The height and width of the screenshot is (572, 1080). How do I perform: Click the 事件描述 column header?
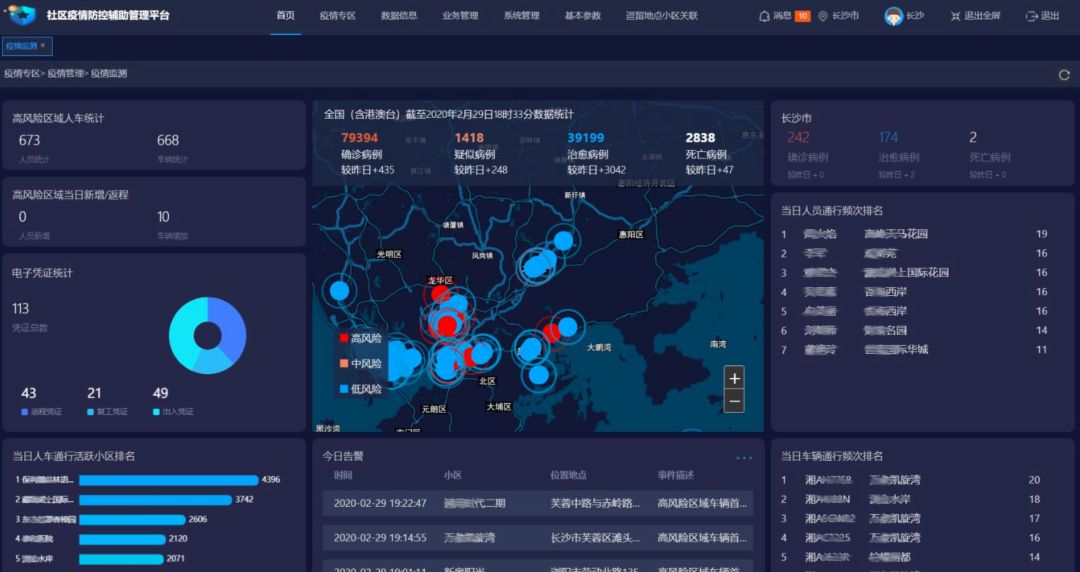pos(676,476)
